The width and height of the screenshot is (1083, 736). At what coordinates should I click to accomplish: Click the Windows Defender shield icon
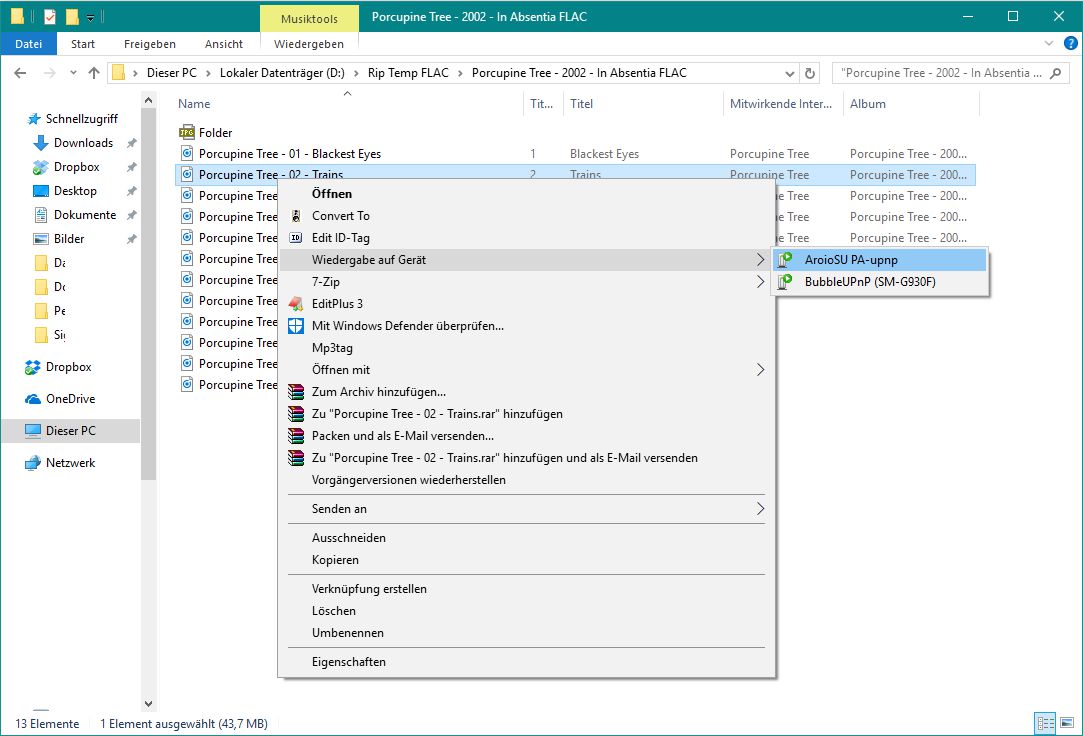296,326
